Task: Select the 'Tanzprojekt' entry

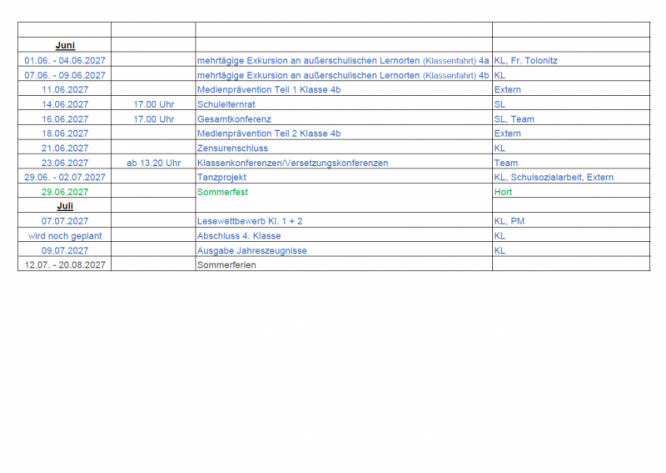Action: click(222, 177)
